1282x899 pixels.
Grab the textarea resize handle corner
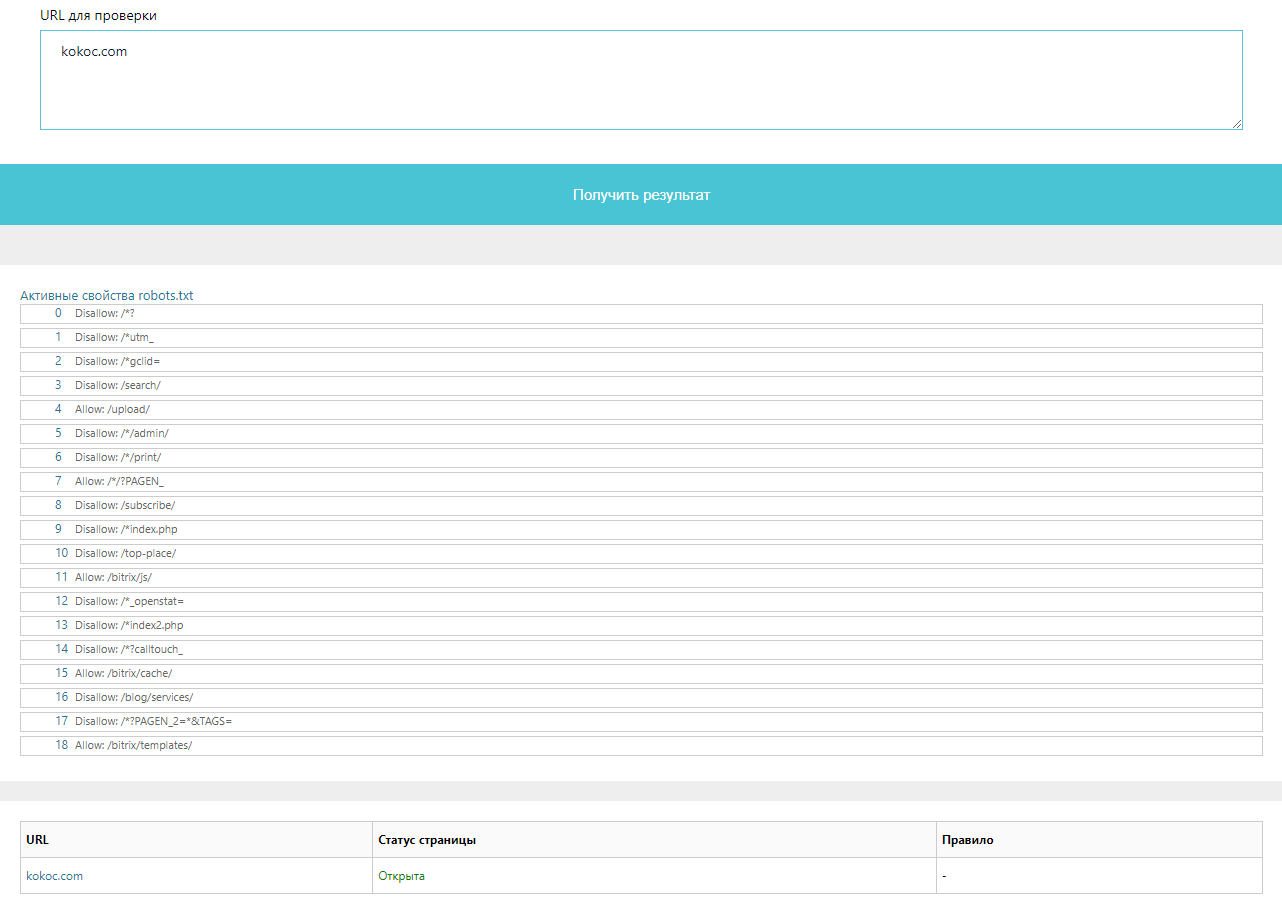pyautogui.click(x=1237, y=124)
